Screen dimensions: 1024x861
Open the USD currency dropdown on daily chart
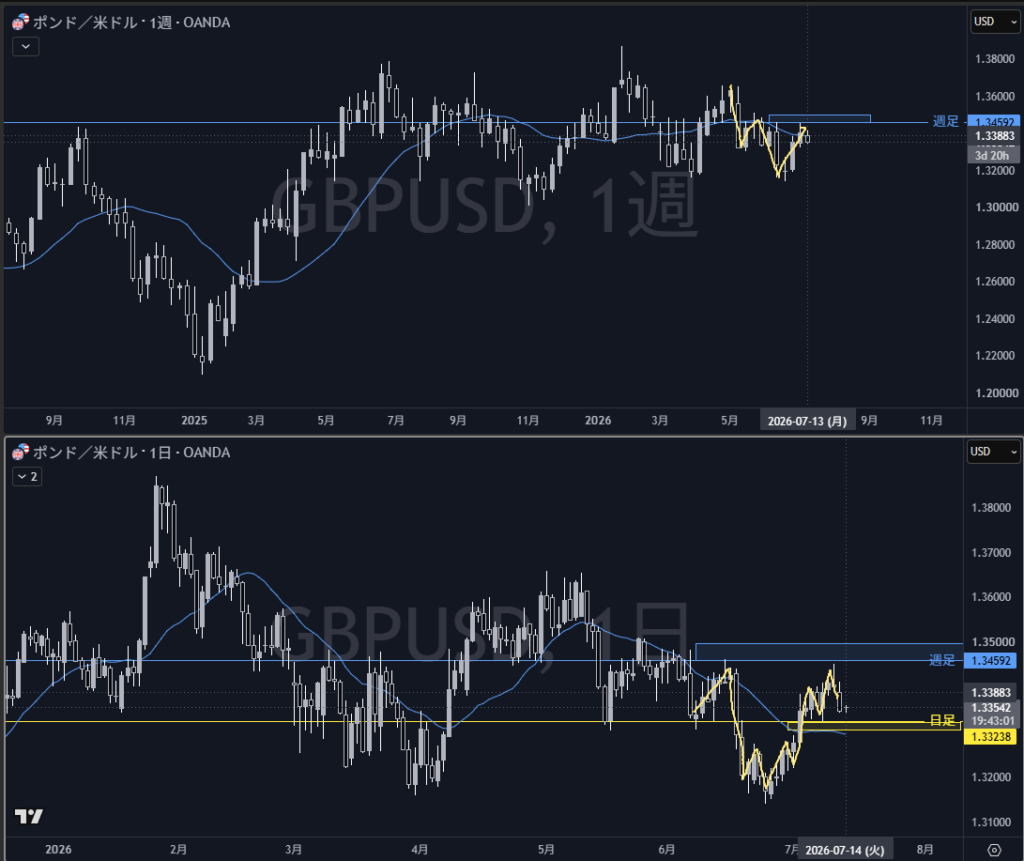click(x=993, y=451)
